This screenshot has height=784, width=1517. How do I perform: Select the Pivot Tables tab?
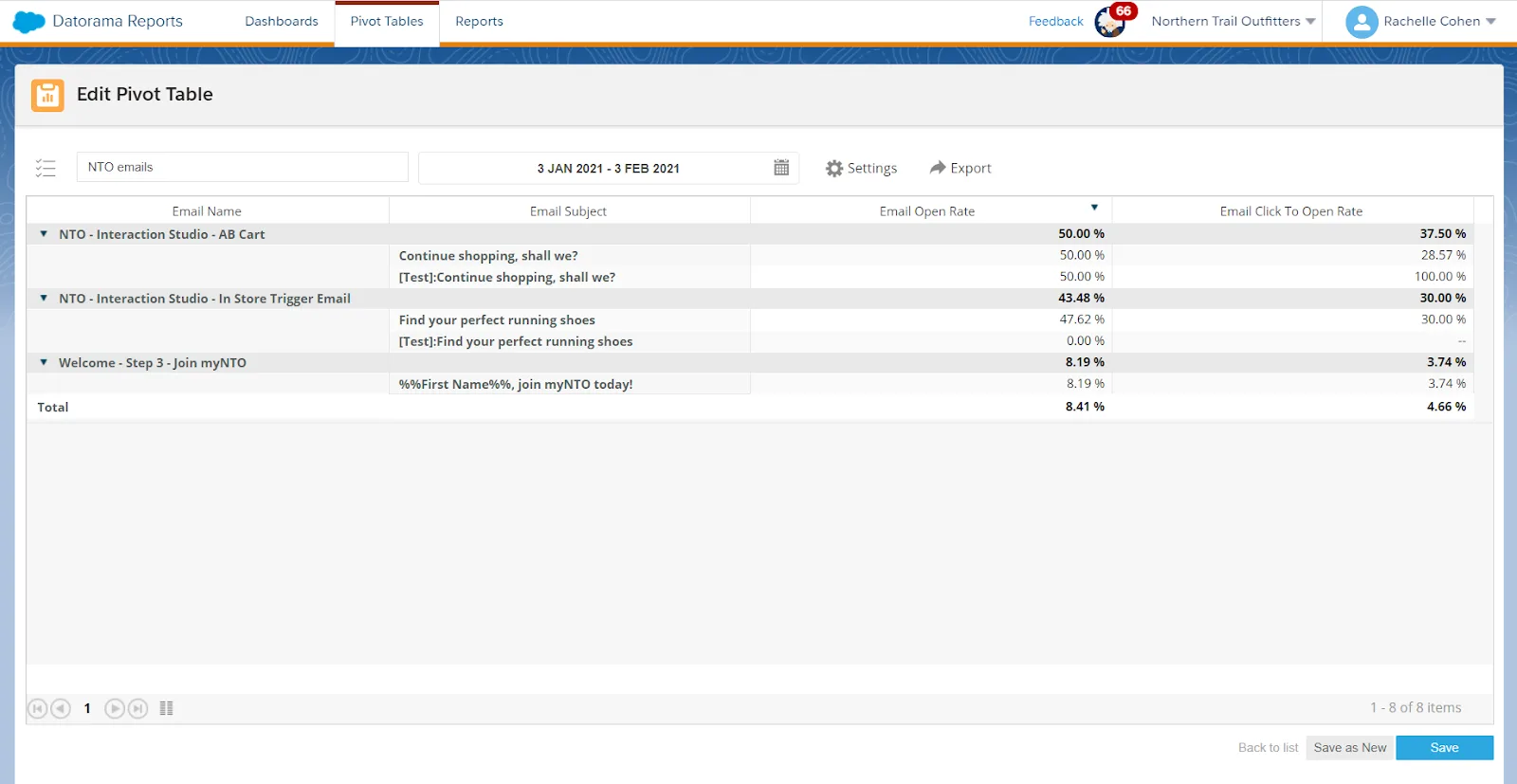pos(387,22)
